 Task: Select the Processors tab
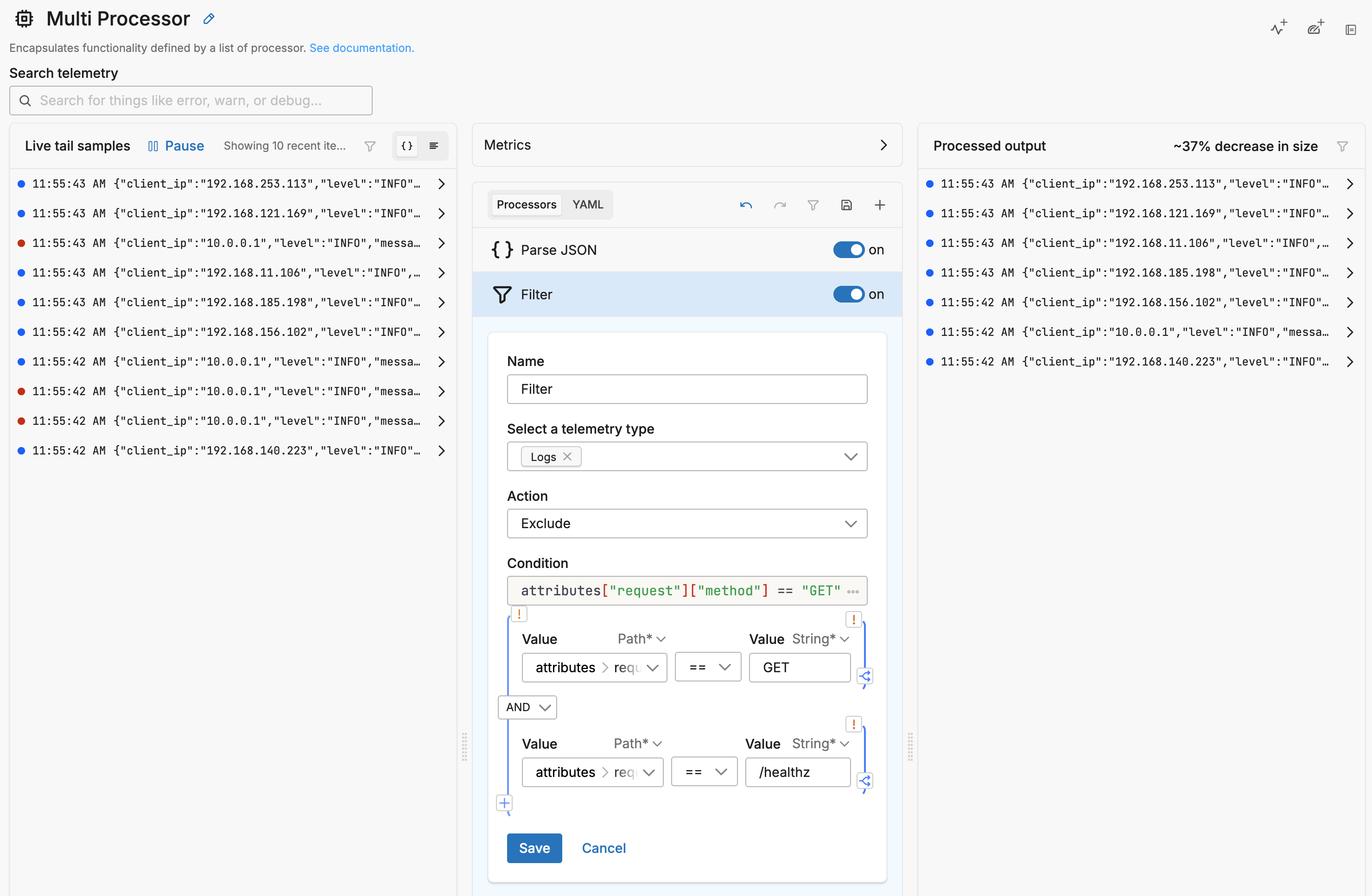pos(526,205)
